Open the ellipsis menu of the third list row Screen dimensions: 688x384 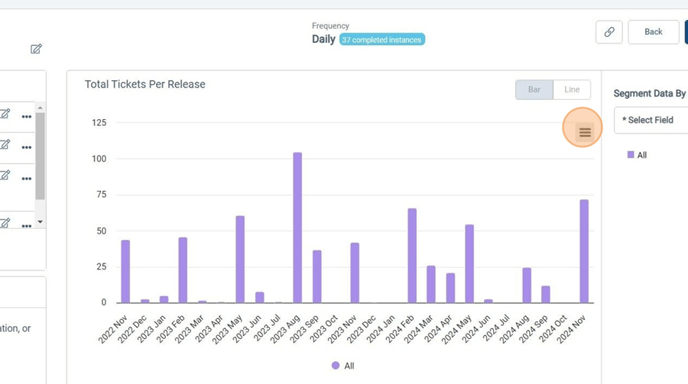[26, 179]
